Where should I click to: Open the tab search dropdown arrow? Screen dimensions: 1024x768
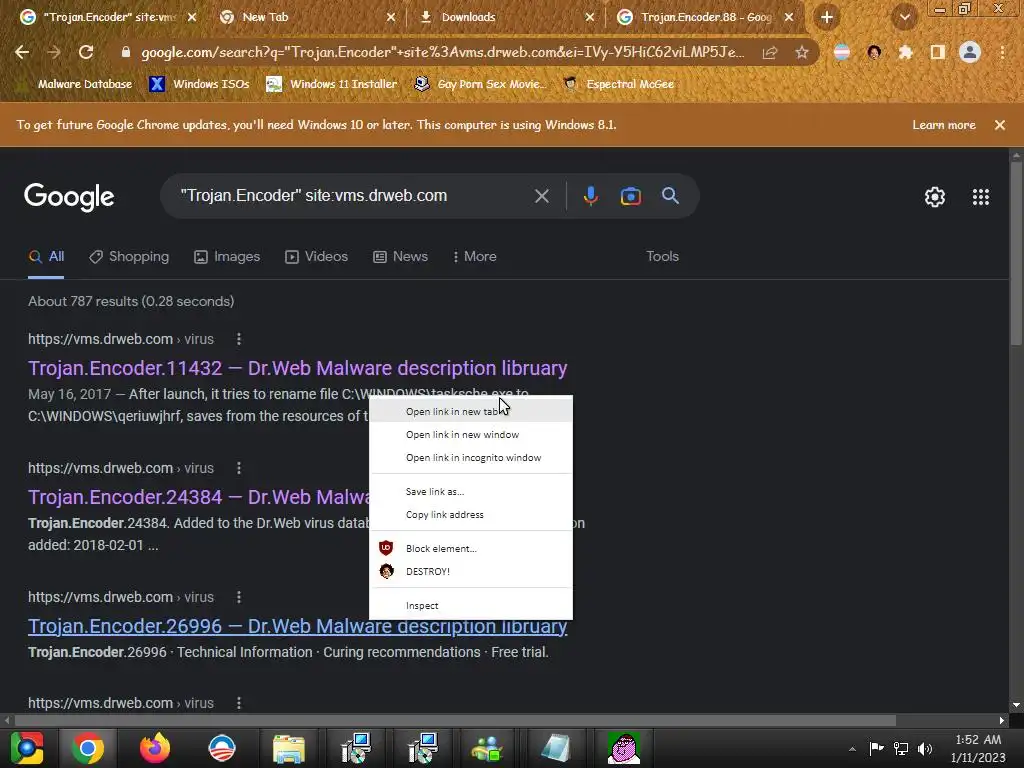(x=905, y=18)
